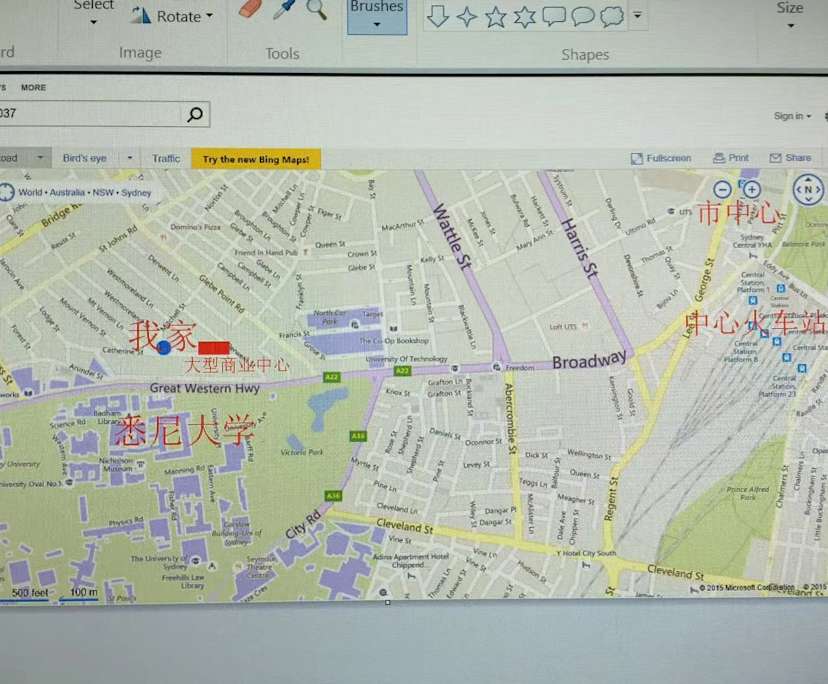The height and width of the screenshot is (684, 828).
Task: Click the Co-Op Bookshop label
Action: pos(394,341)
